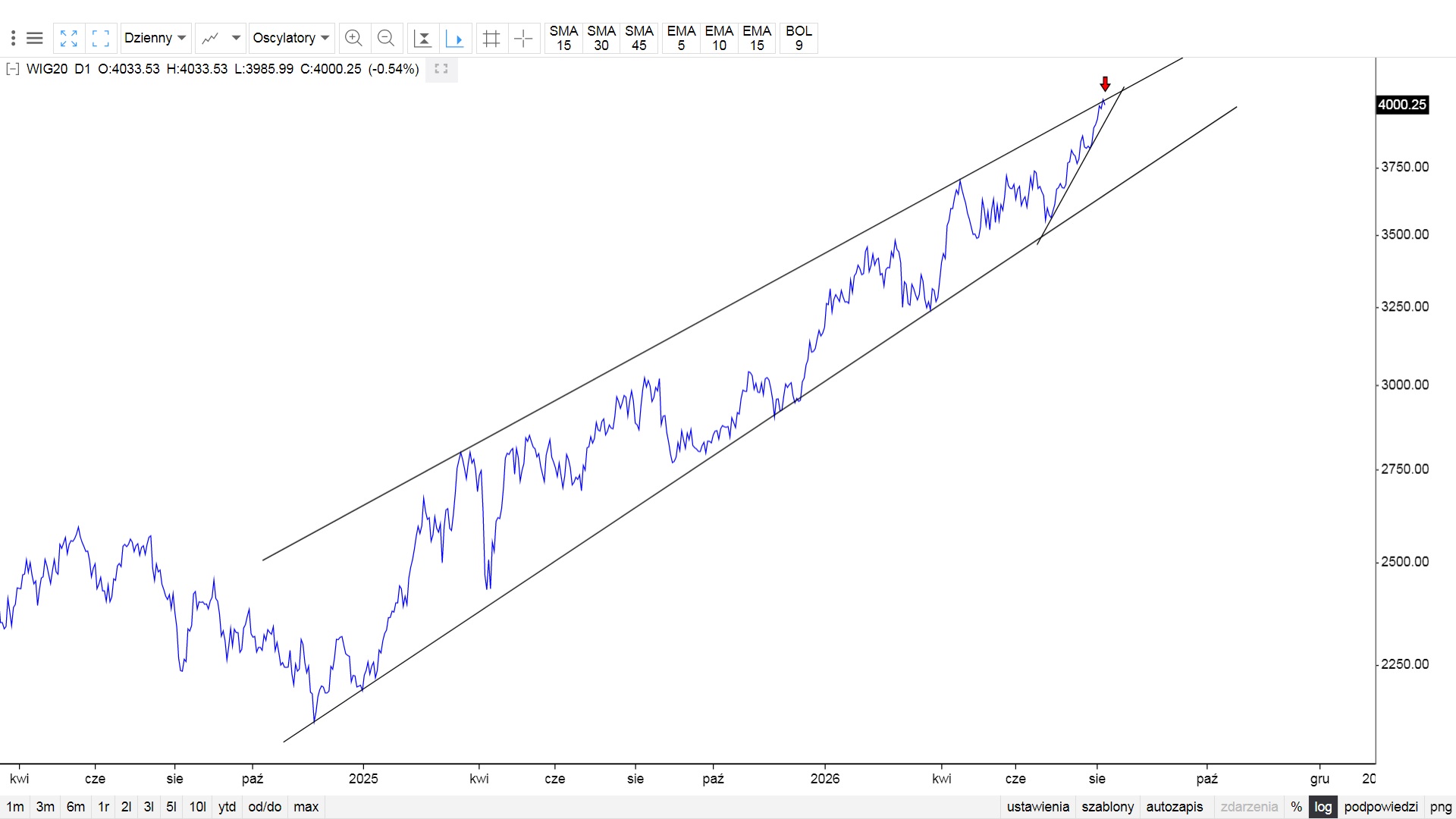Click the 2500.00 price axis label
Image resolution: width=1456 pixels, height=819 pixels.
coord(1405,562)
